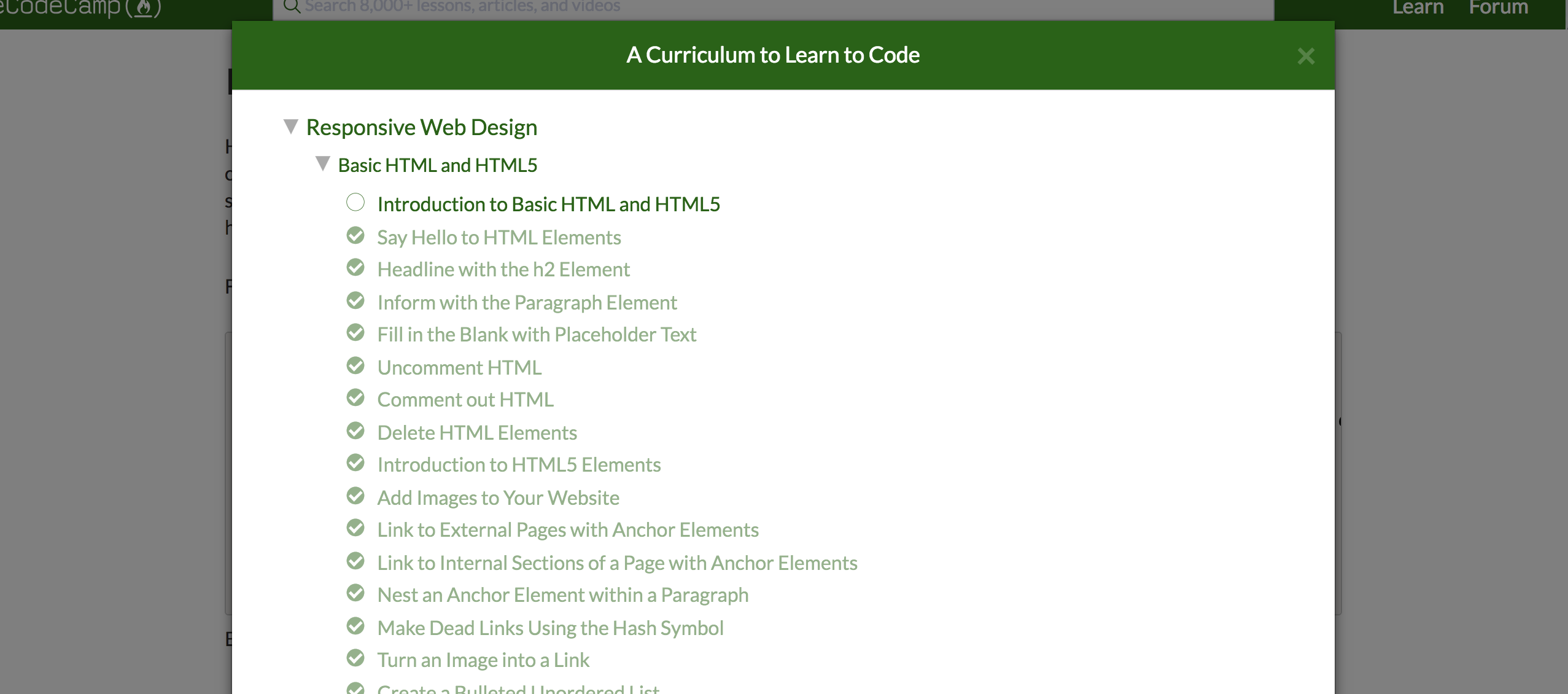
Task: Close the curriculum modal with X
Action: (x=1306, y=57)
